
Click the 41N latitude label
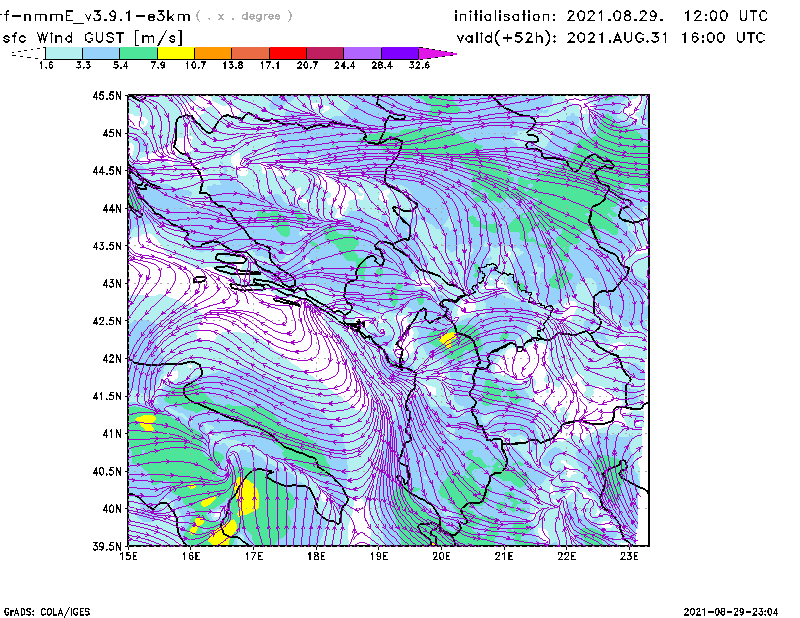[x=112, y=434]
